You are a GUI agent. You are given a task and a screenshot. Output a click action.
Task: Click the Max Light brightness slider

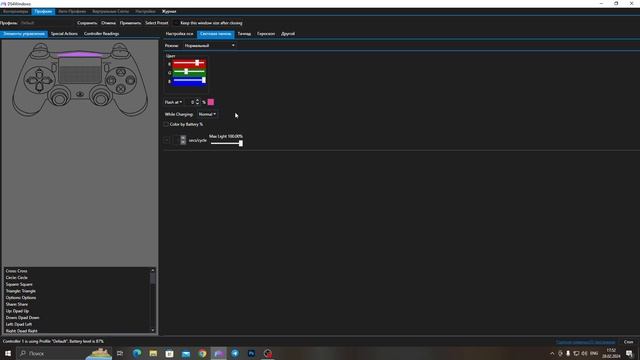click(x=227, y=143)
